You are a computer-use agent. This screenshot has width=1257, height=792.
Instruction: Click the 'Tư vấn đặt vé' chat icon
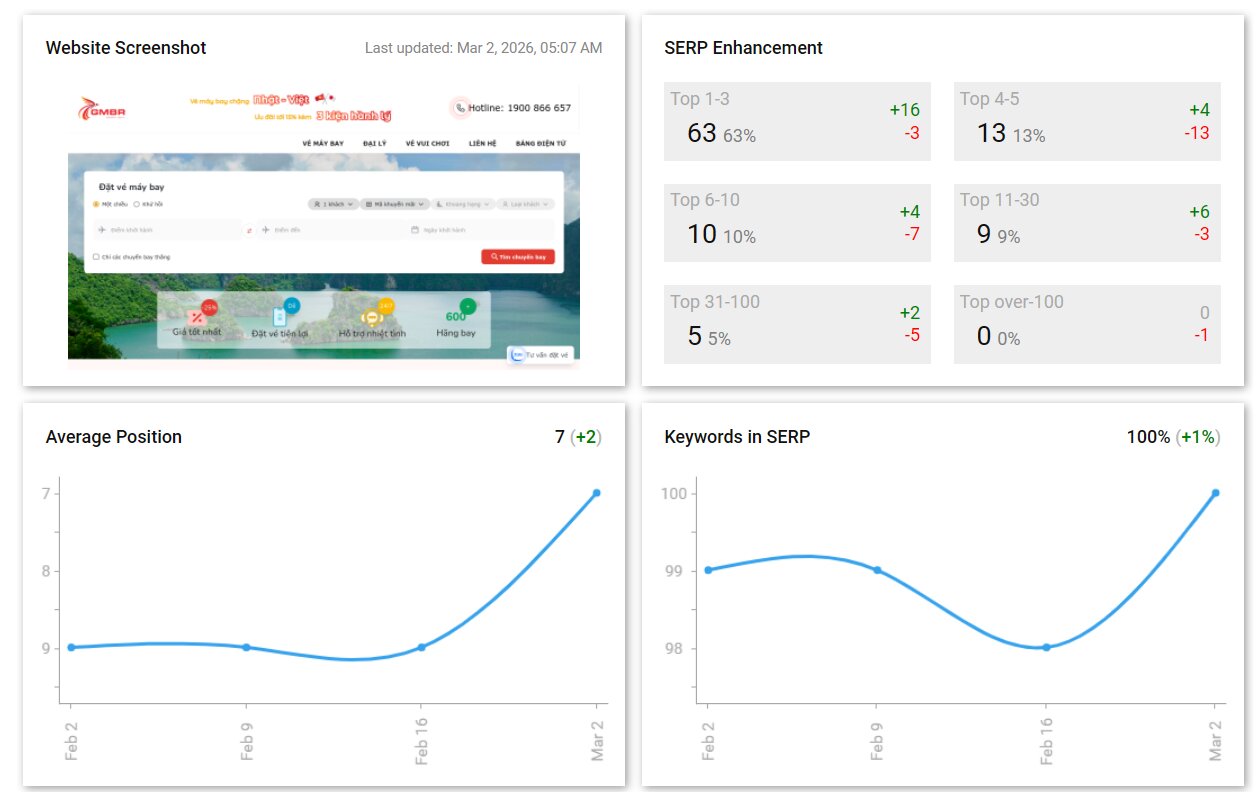pyautogui.click(x=517, y=354)
